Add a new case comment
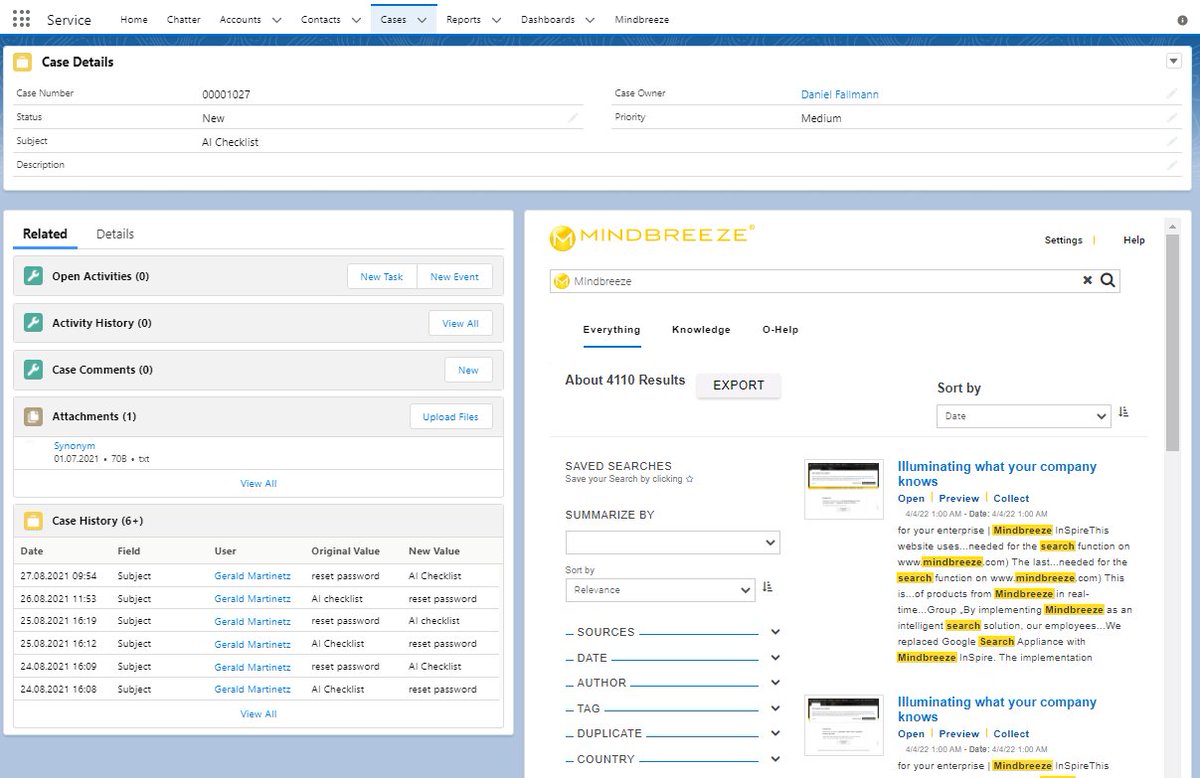 (468, 370)
